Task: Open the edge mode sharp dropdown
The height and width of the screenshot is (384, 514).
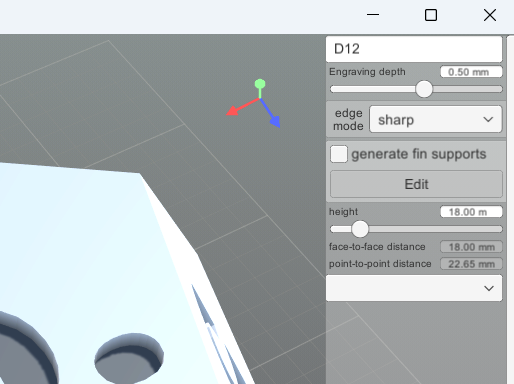Action: [435, 119]
